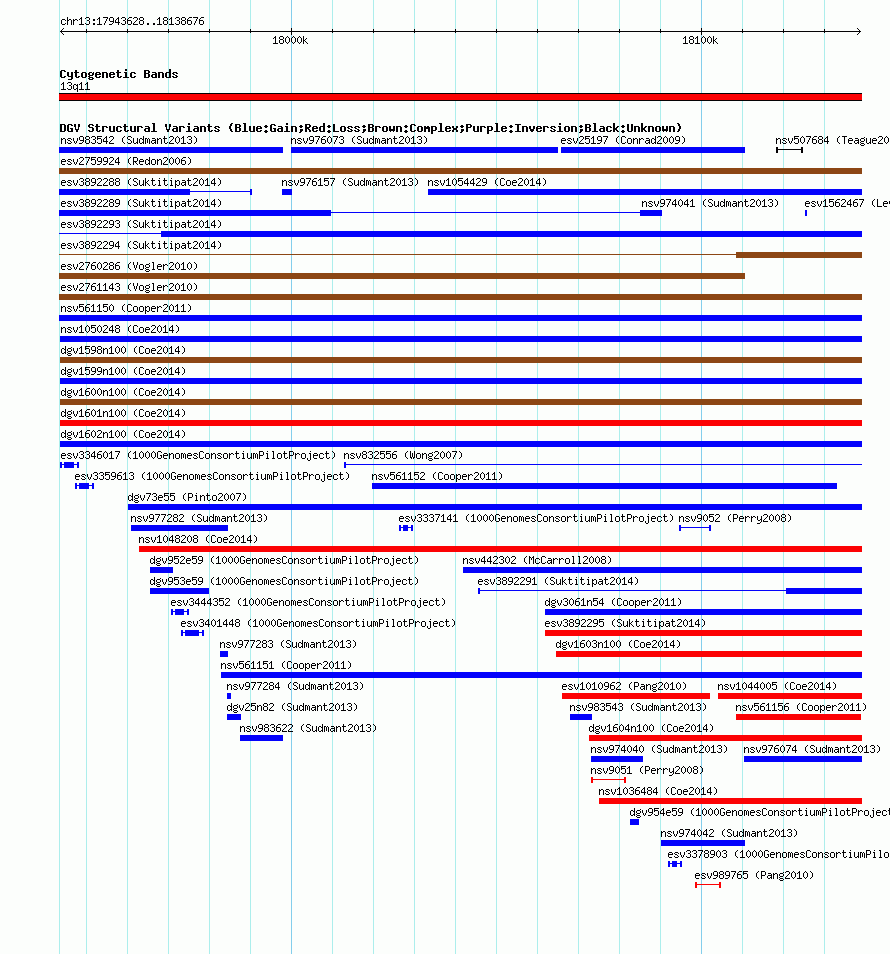The height and width of the screenshot is (954, 890).
Task: Click dgv25n82 (Sudmant2013) label
Action: pyautogui.click(x=292, y=707)
